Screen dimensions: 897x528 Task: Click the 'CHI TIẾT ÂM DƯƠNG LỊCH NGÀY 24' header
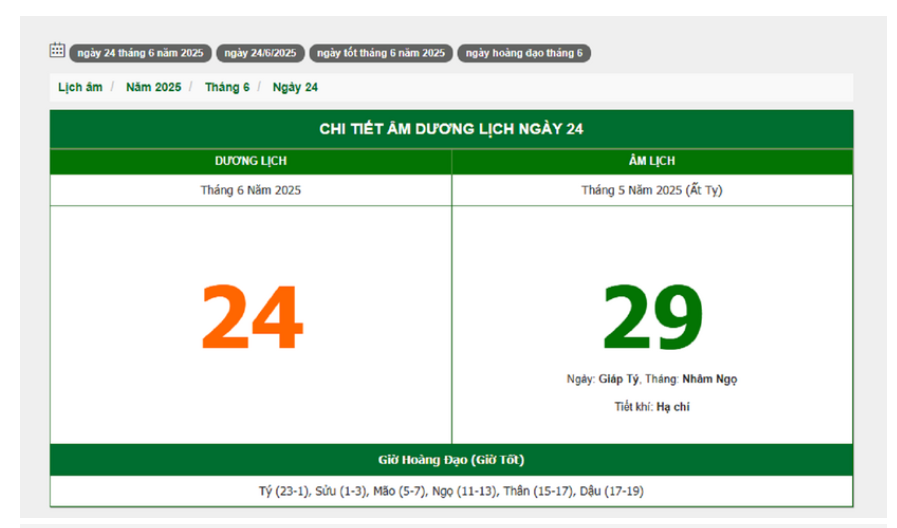[451, 129]
